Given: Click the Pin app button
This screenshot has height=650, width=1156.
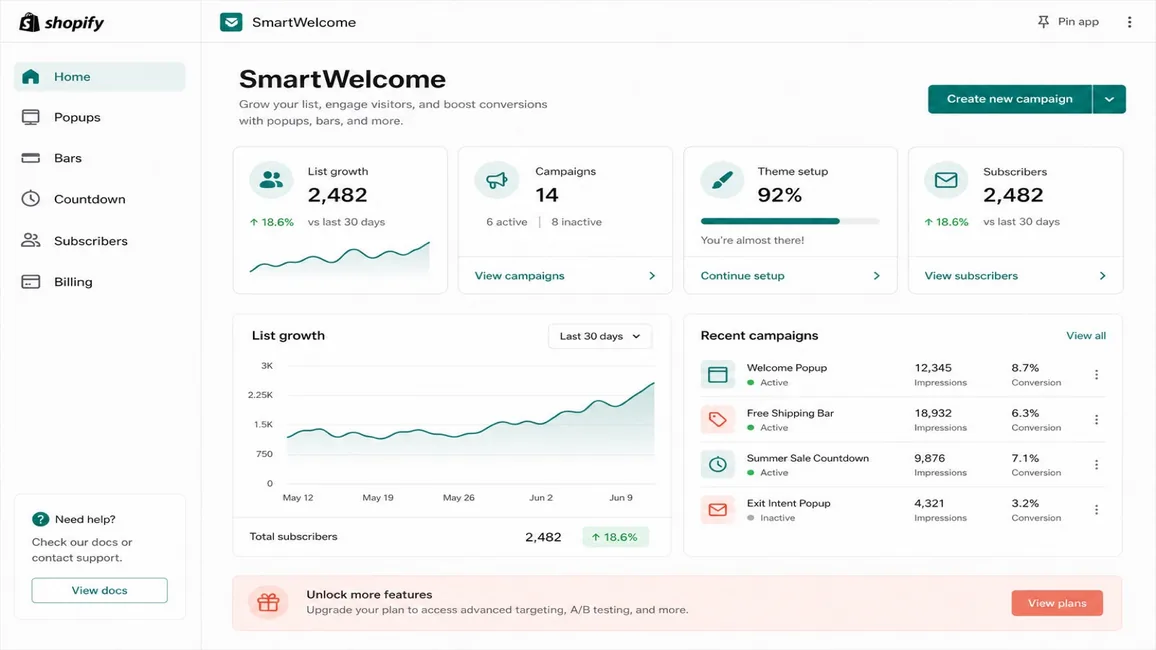Looking at the screenshot, I should [1068, 22].
